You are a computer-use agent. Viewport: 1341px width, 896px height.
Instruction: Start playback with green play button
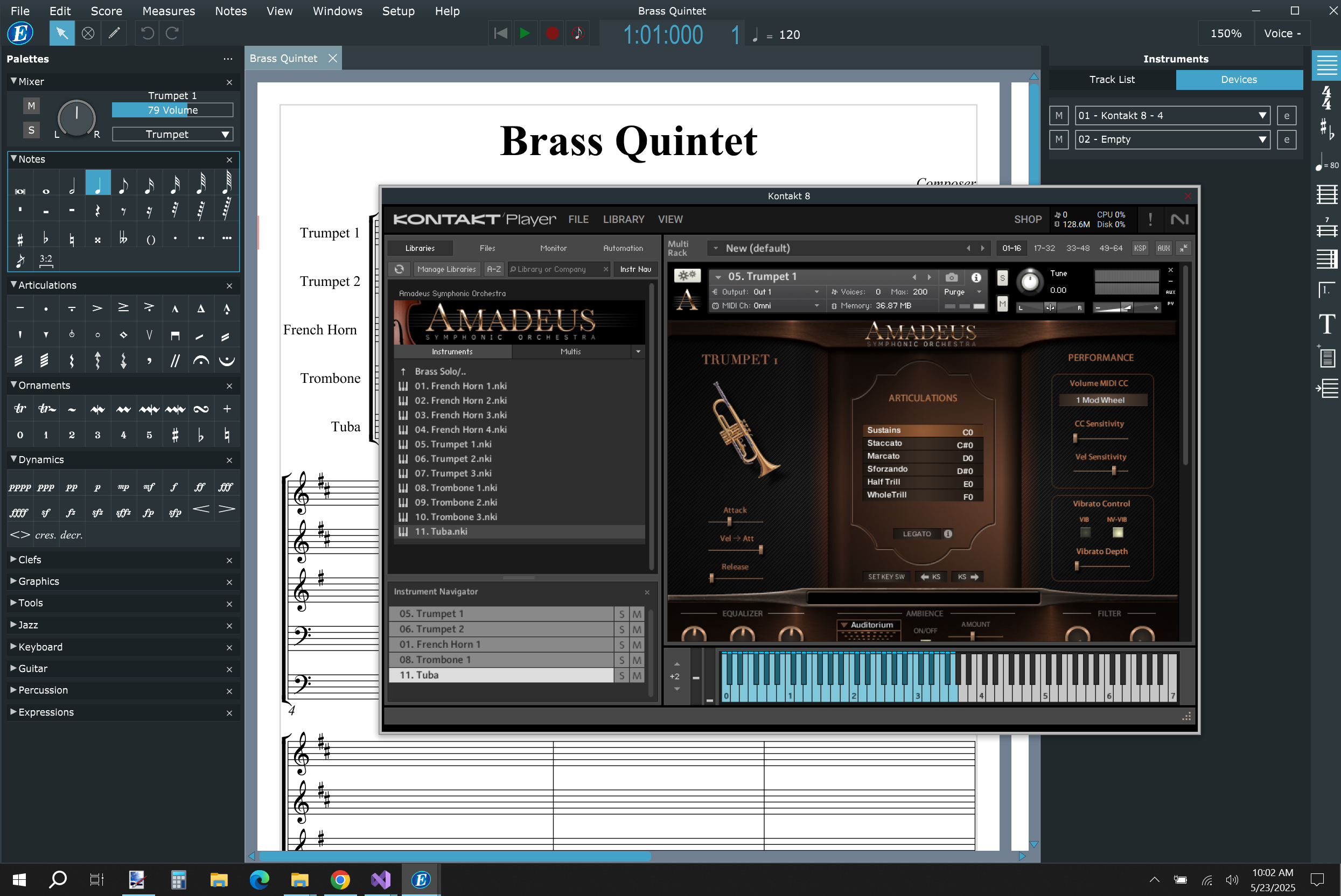[x=525, y=33]
